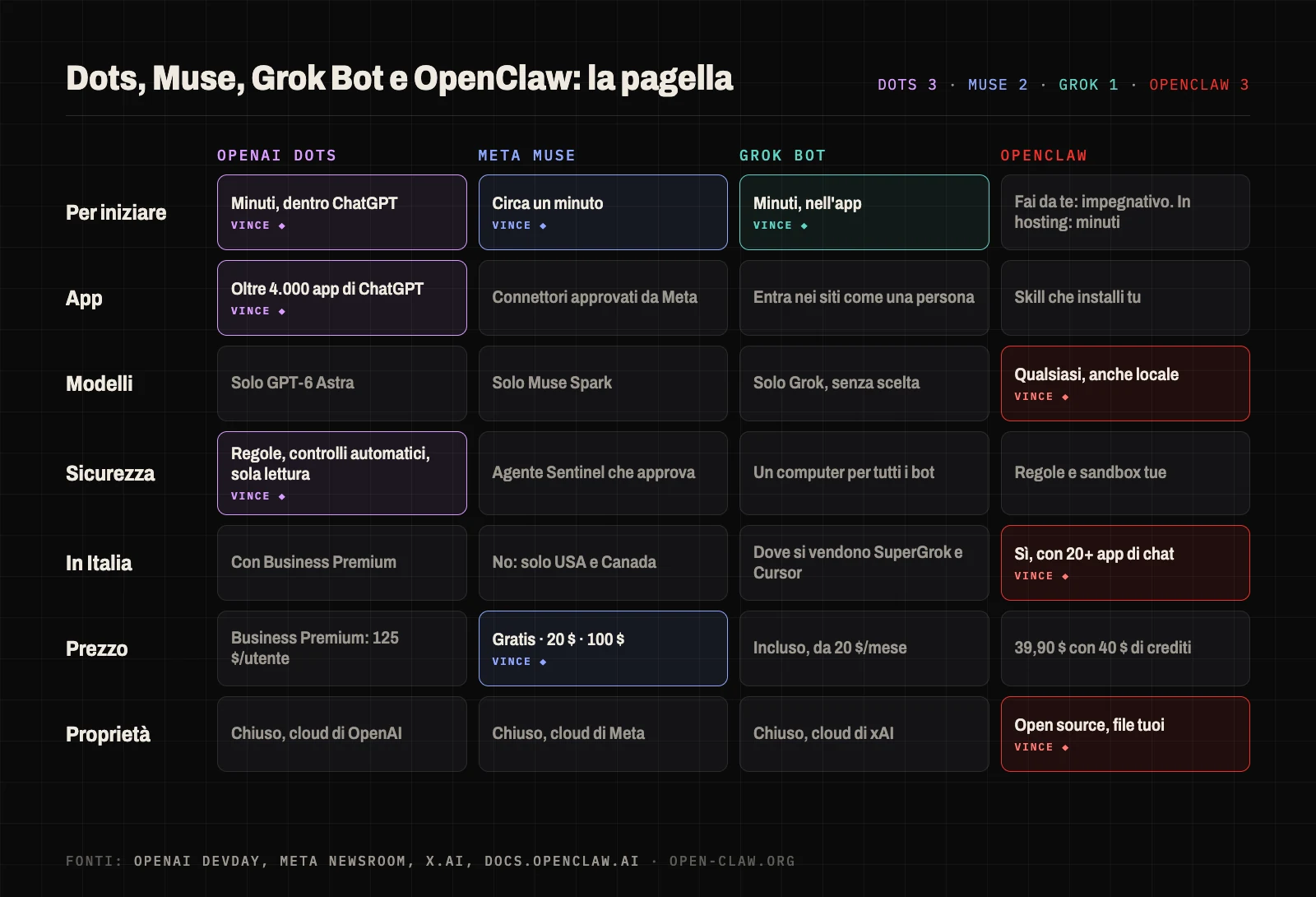Select 'Entra nei siti come una persona' cell
This screenshot has width=1316, height=897.
click(x=864, y=298)
